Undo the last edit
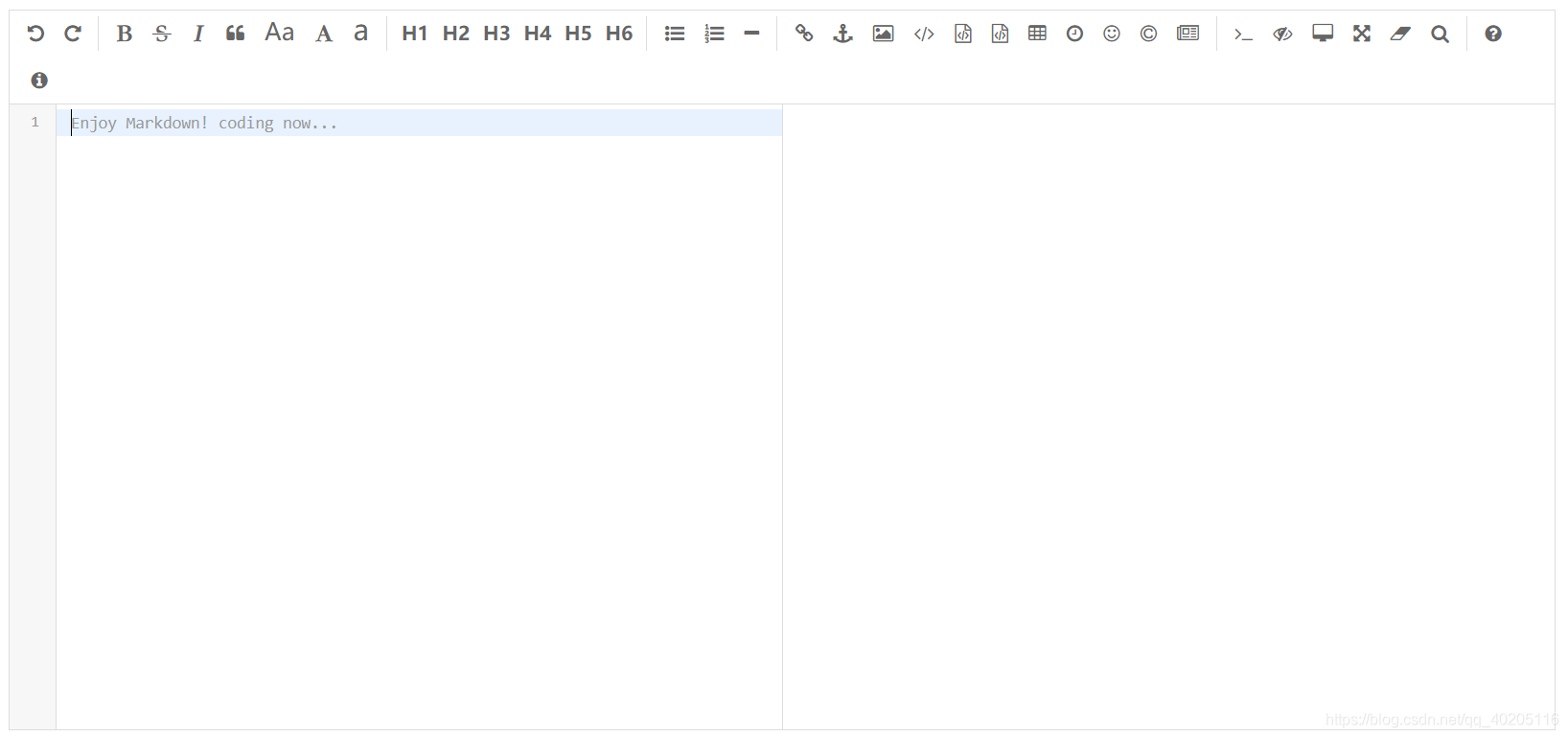Image resolution: width=1568 pixels, height=737 pixels. [35, 34]
